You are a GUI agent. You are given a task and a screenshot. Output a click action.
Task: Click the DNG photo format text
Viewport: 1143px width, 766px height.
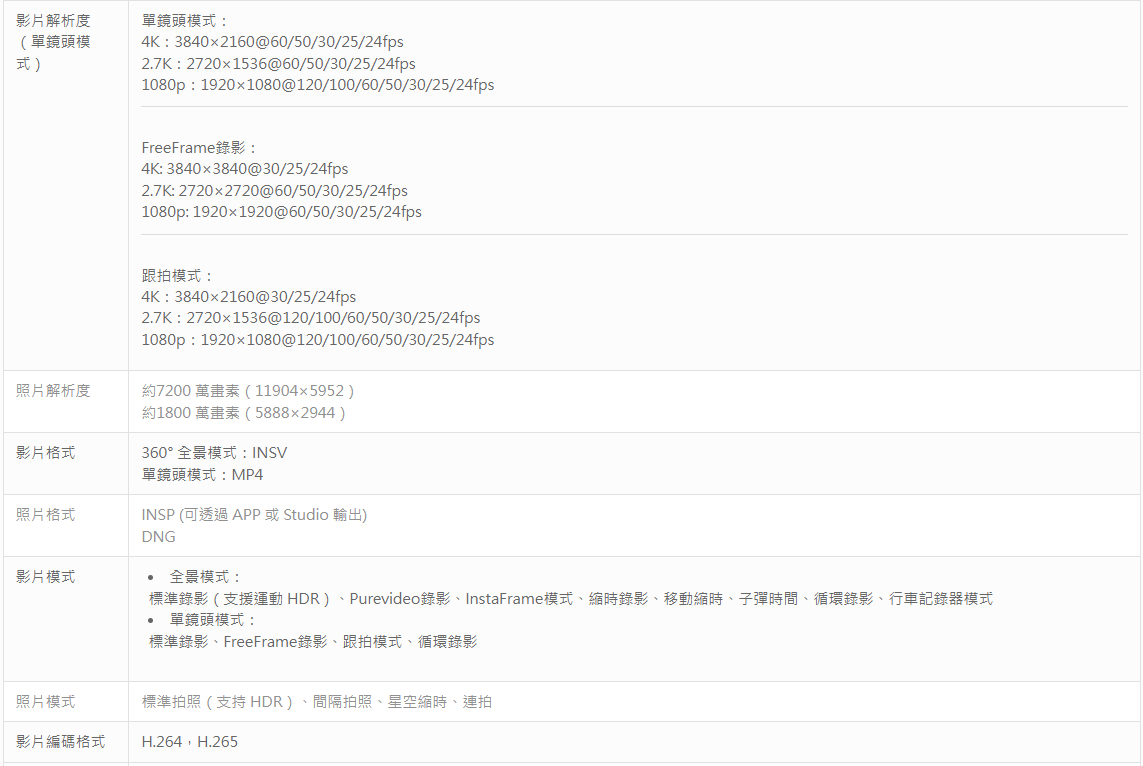pyautogui.click(x=158, y=537)
